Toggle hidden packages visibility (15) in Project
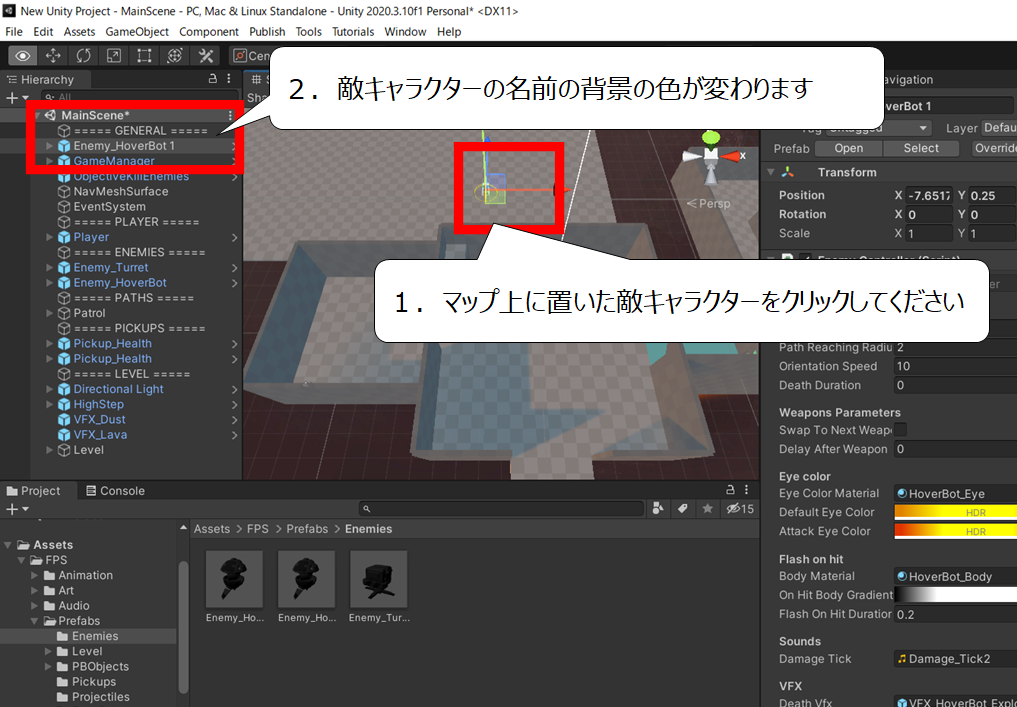The height and width of the screenshot is (707, 1017). click(740, 509)
